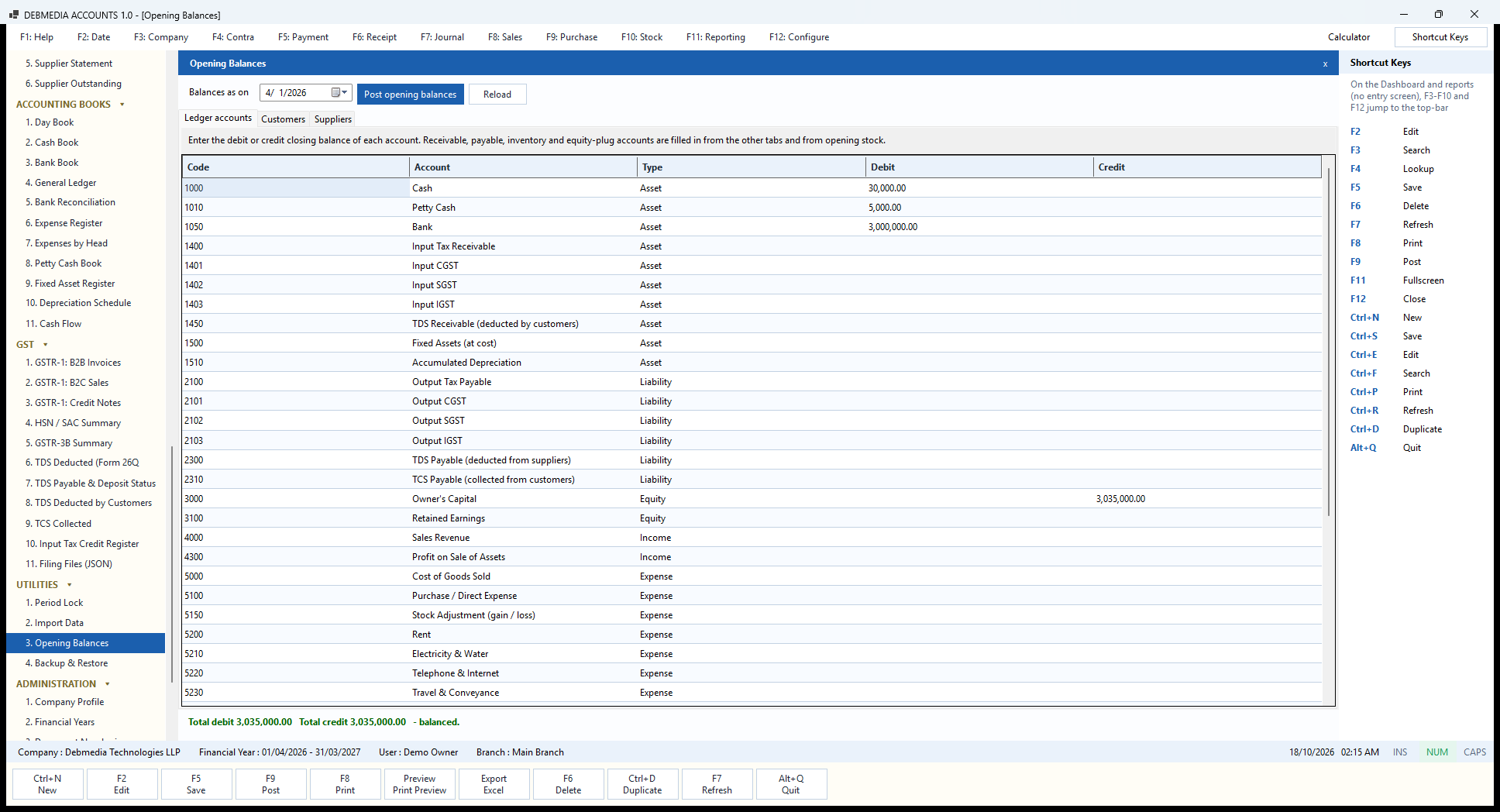The image size is (1500, 812).
Task: Click the ledger table vertical scrollbar
Action: (x=1329, y=341)
